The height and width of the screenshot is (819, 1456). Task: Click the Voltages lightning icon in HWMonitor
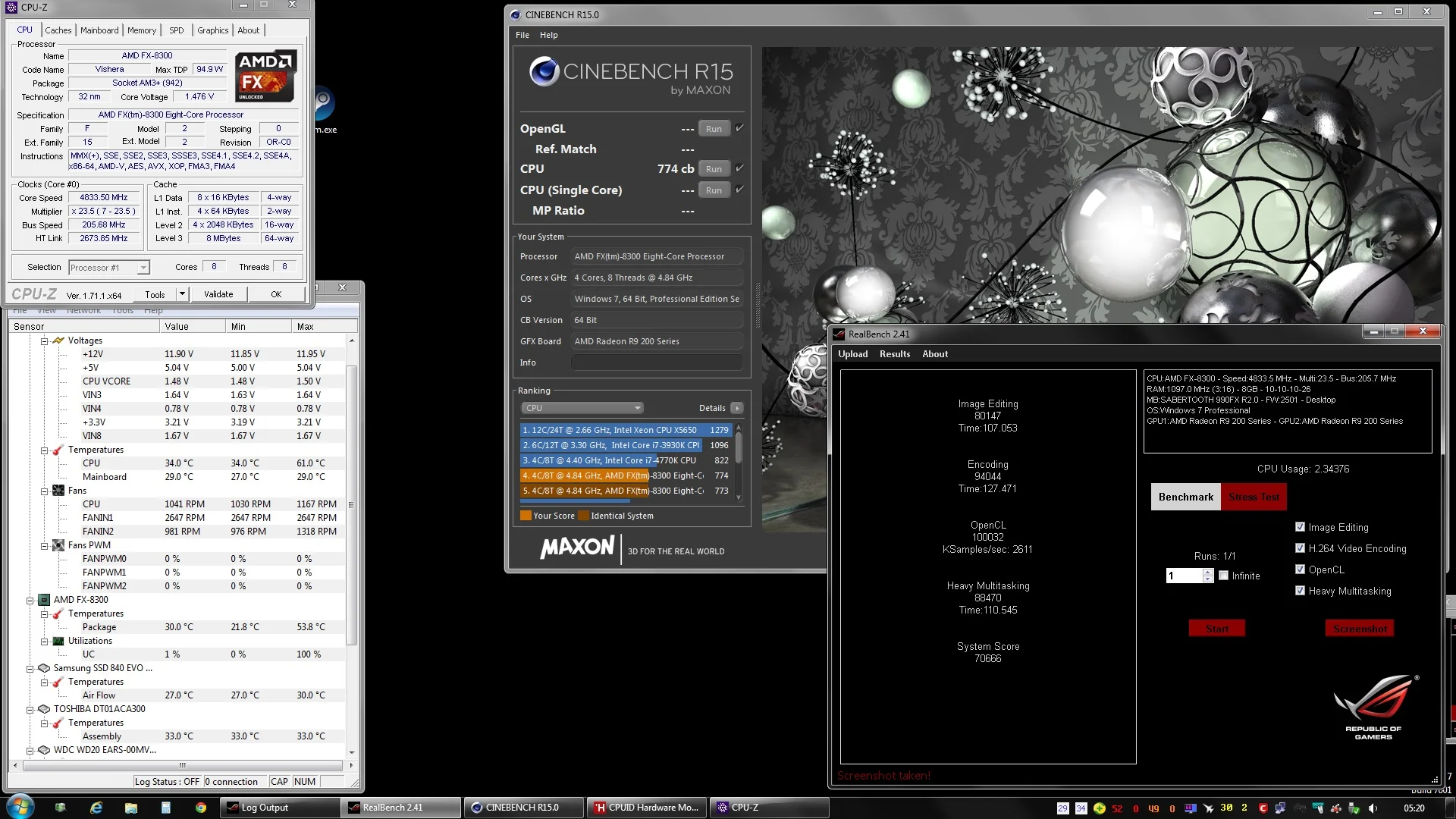[x=58, y=340]
